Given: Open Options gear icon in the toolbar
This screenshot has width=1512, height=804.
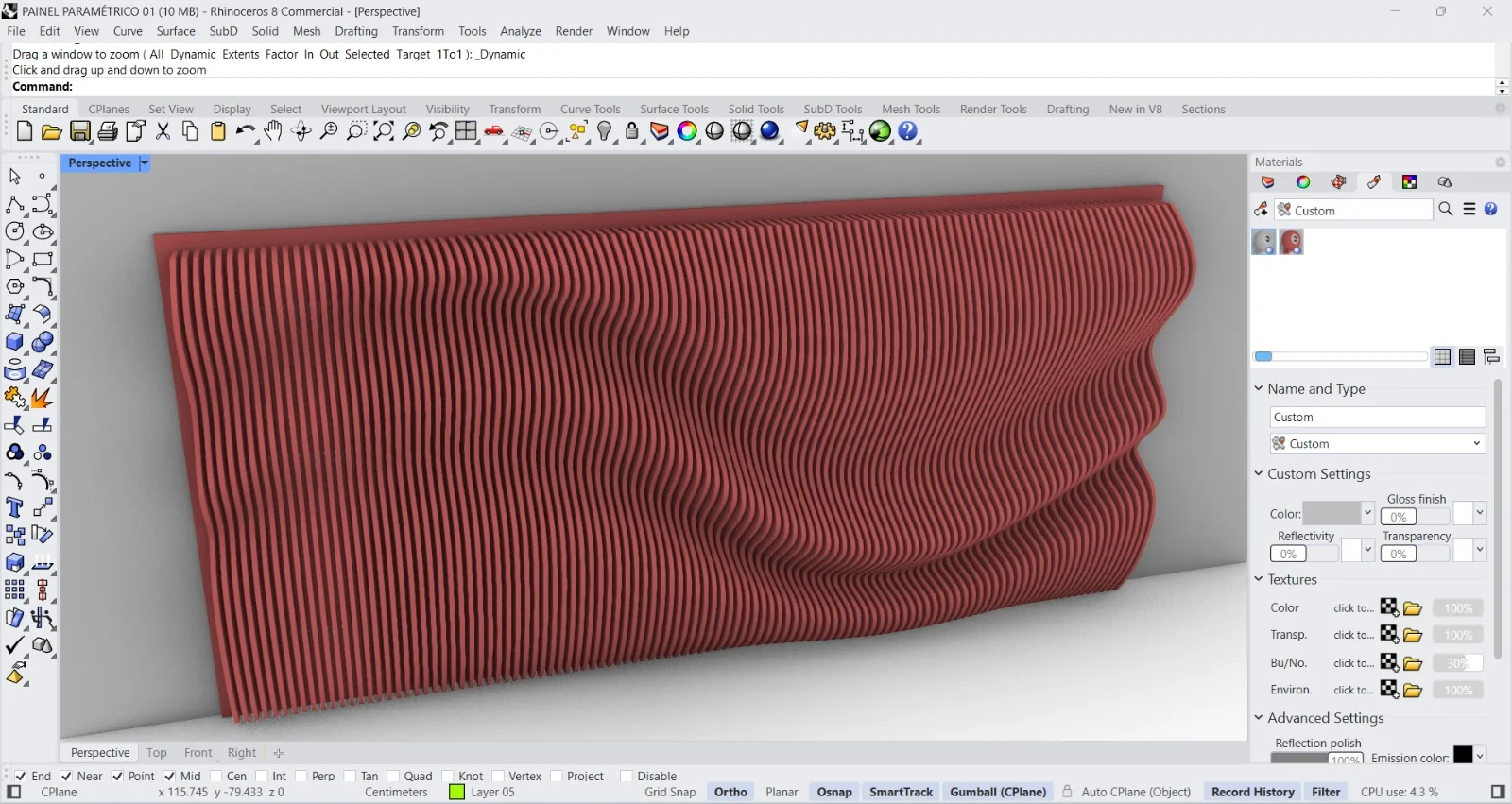Looking at the screenshot, I should [x=826, y=131].
